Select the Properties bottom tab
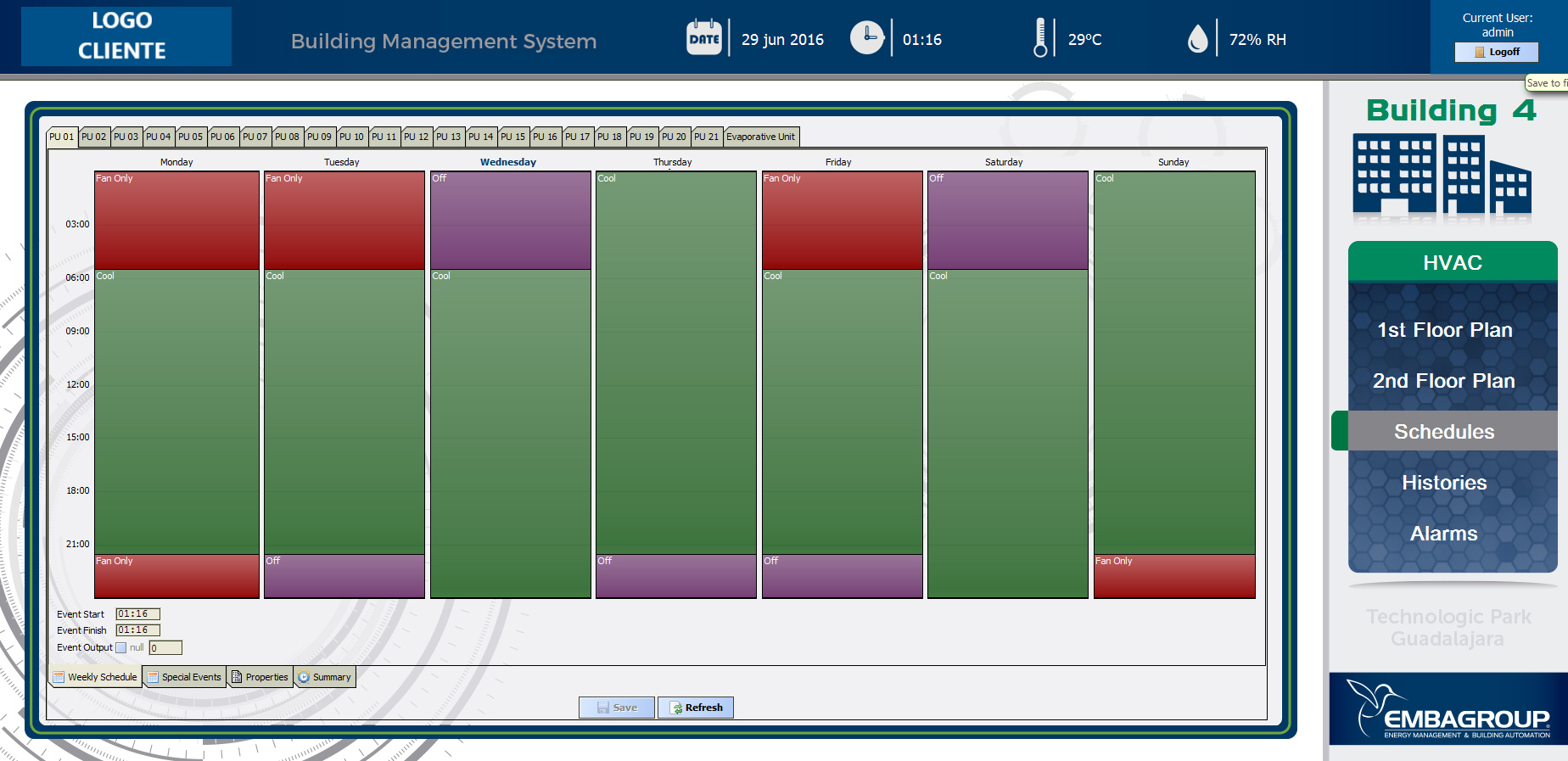The width and height of the screenshot is (1568, 761). point(260,677)
